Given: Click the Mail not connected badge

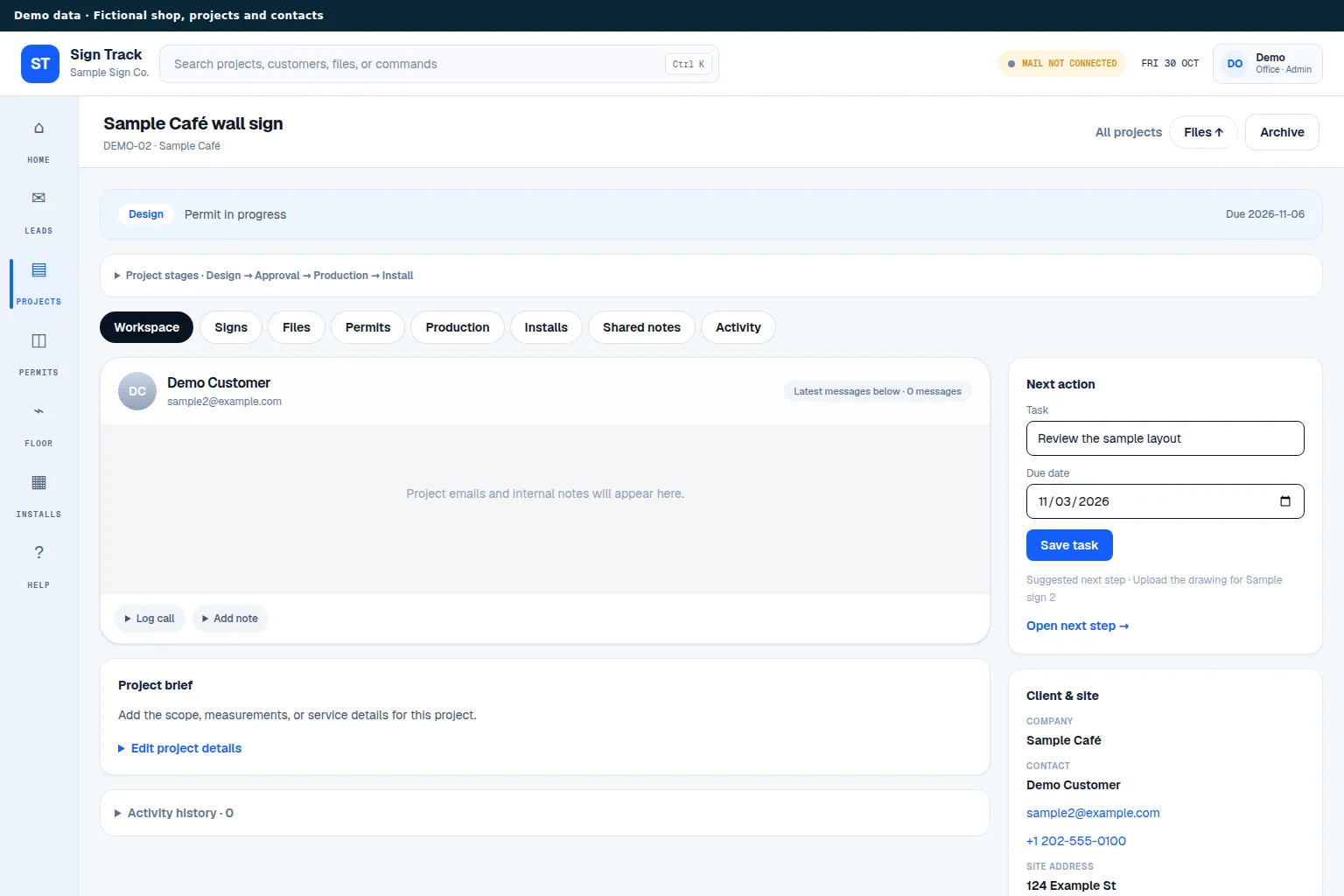Looking at the screenshot, I should pos(1062,64).
